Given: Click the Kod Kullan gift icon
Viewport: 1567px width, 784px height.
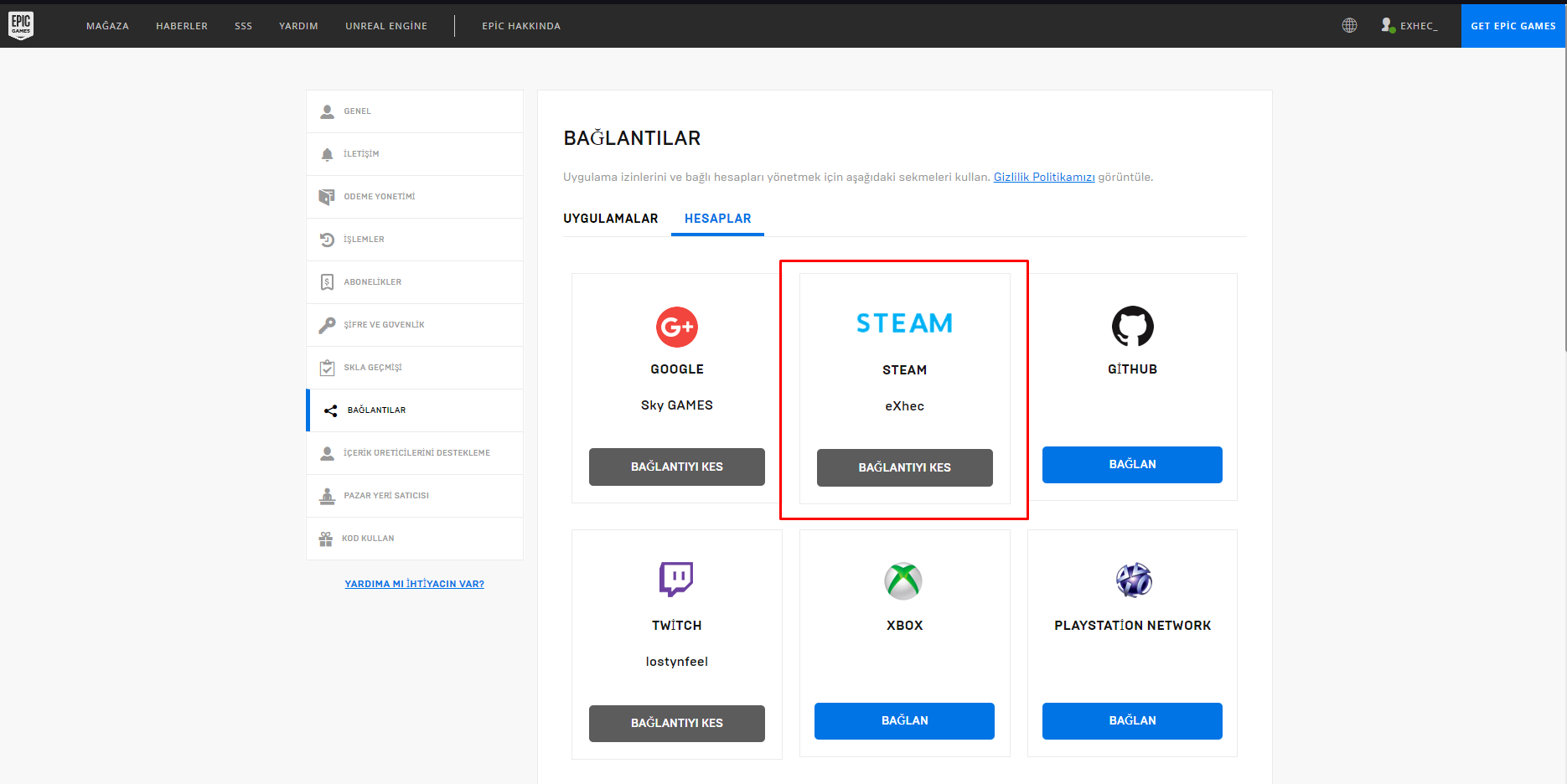Looking at the screenshot, I should (x=326, y=539).
